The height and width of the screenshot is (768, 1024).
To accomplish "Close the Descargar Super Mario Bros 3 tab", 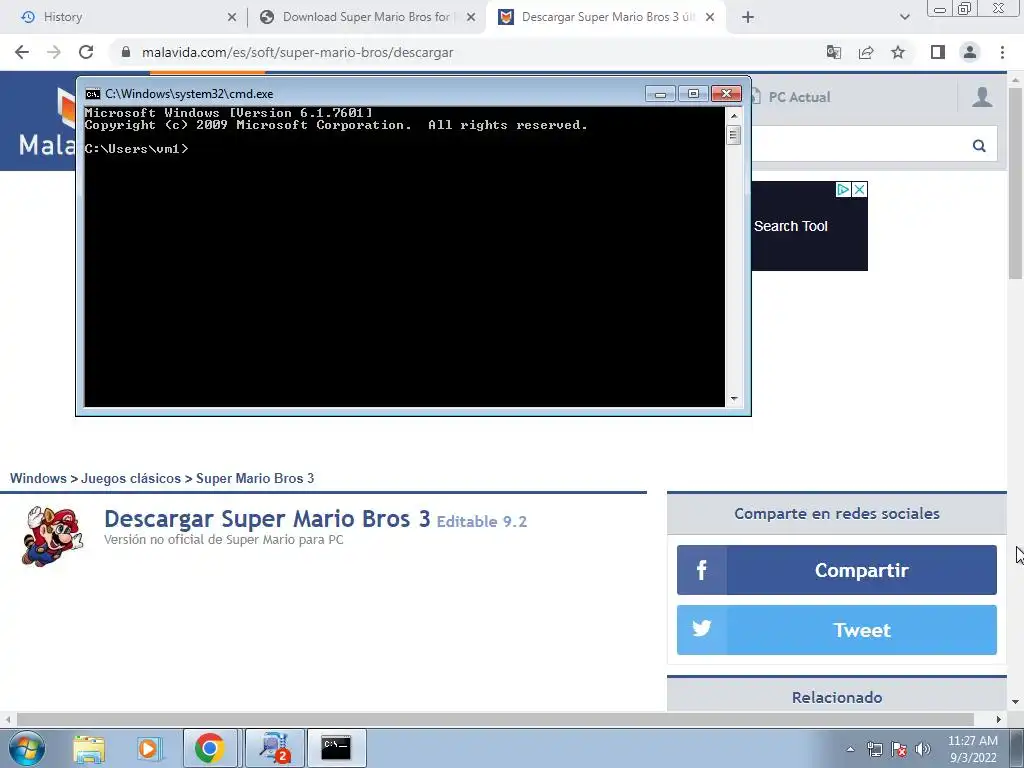I will (711, 17).
